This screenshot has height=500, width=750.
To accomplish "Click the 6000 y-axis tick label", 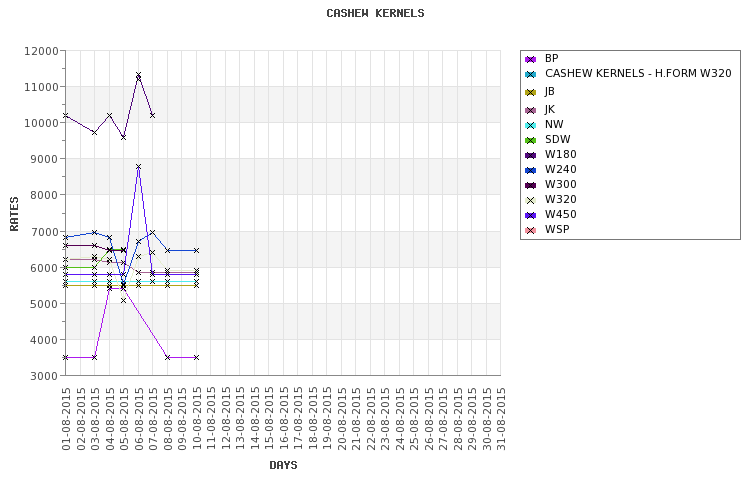I will 44,268.
